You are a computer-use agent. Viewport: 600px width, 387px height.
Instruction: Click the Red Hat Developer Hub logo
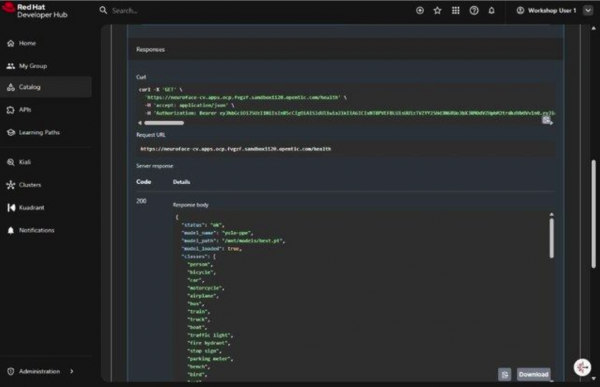[x=34, y=11]
